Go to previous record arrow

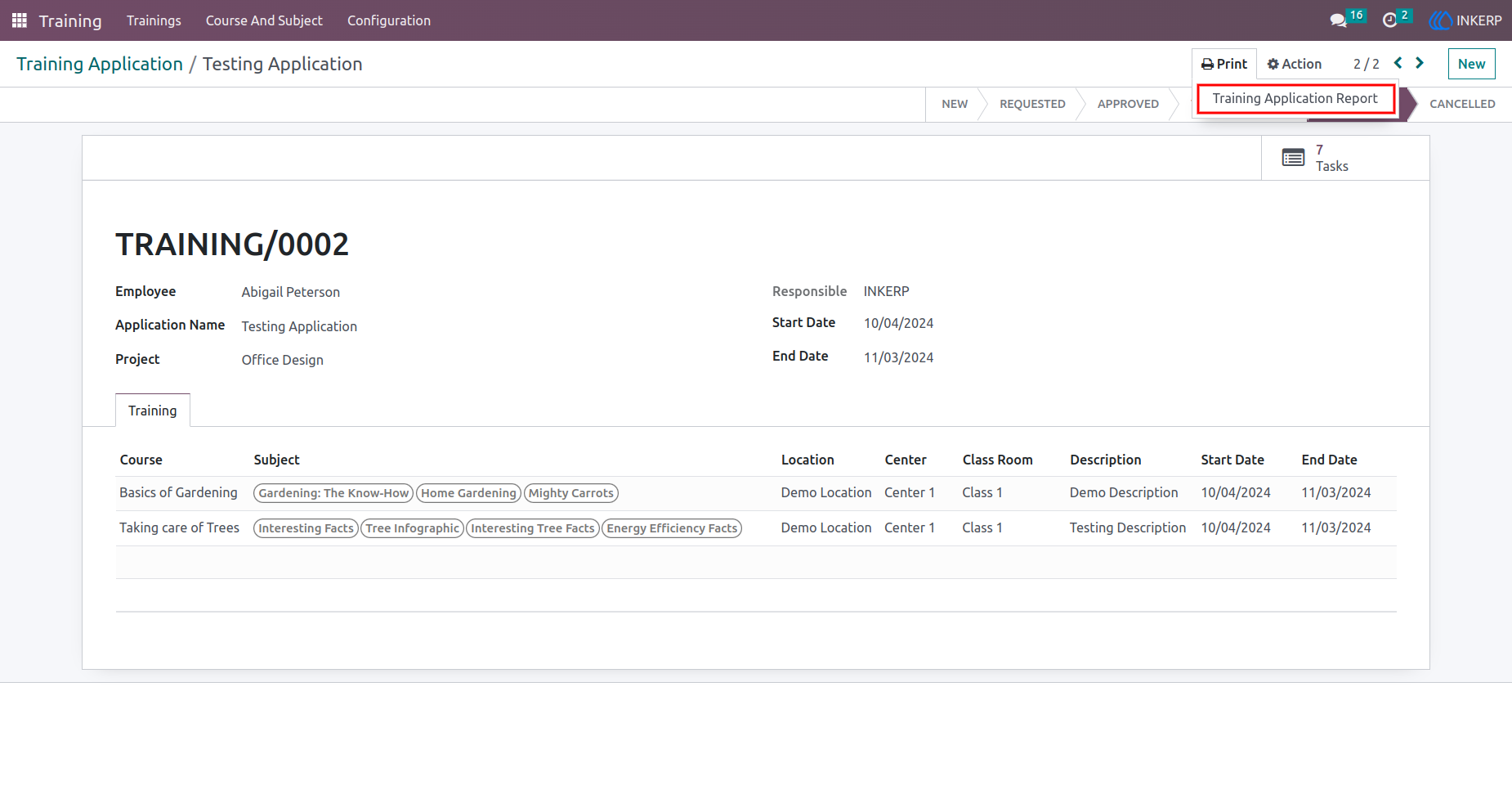[x=1398, y=63]
